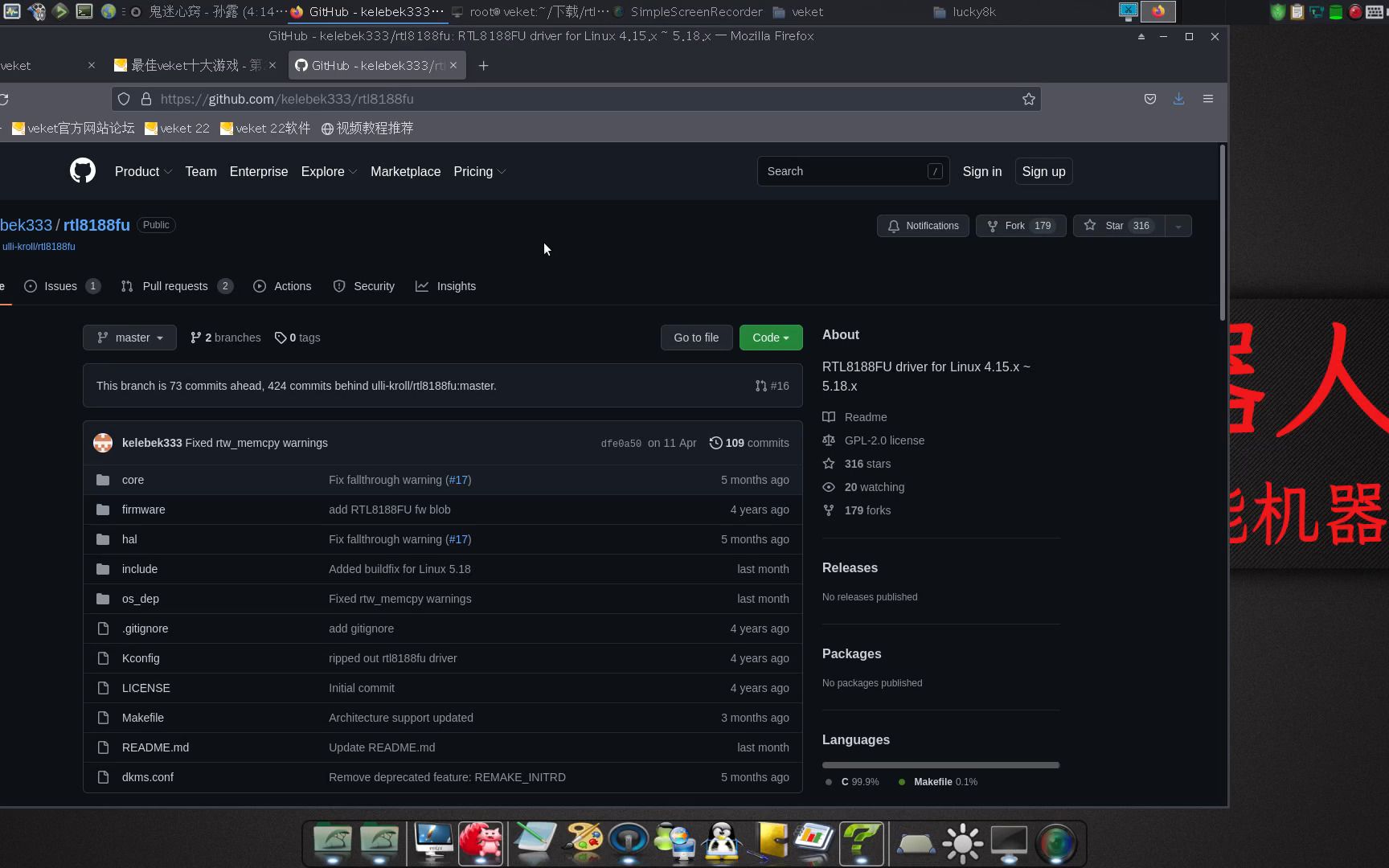Open the Makefile file
This screenshot has width=1389, height=868.
coord(142,718)
